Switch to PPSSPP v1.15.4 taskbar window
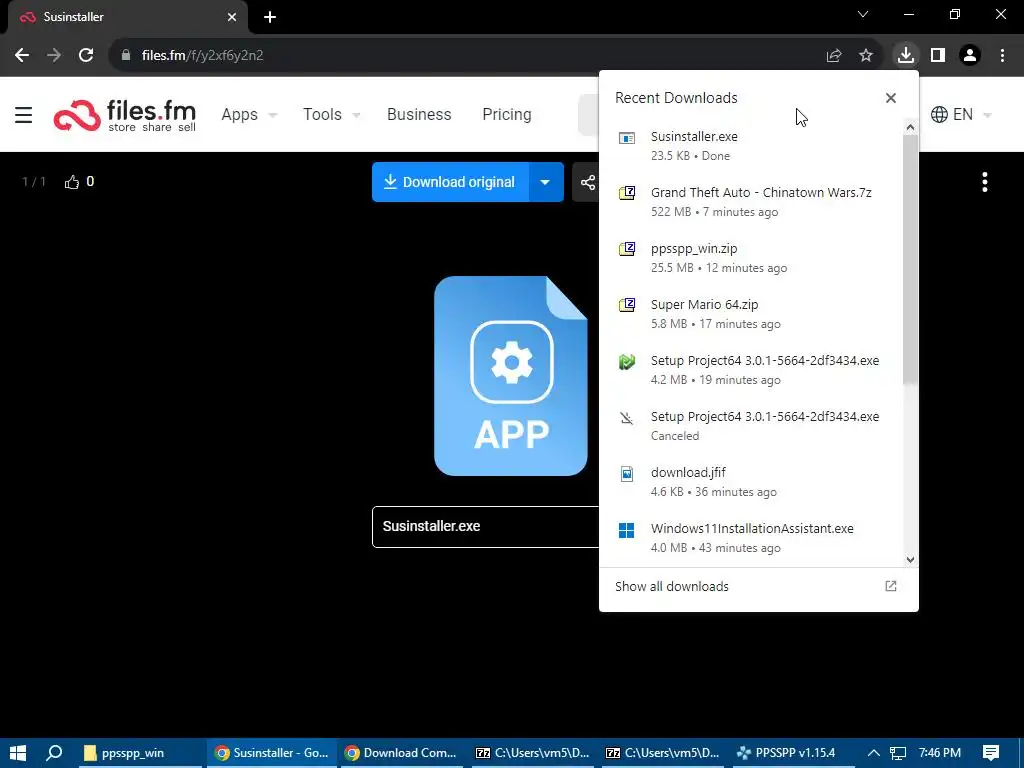This screenshot has height=768, width=1024. tap(794, 753)
